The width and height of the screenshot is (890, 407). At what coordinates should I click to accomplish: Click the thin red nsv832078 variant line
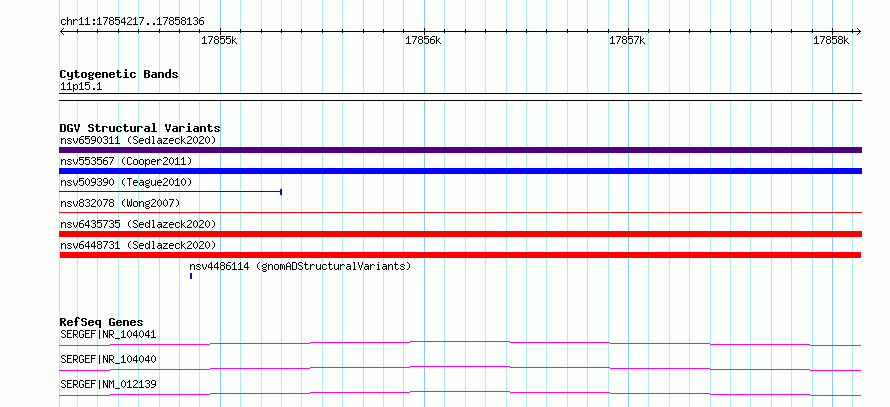tap(460, 213)
